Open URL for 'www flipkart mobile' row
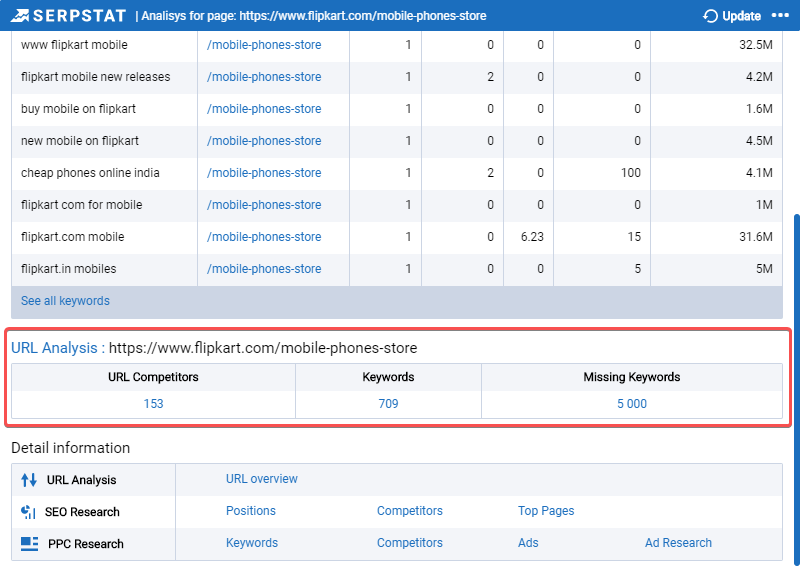The image size is (800, 566). (264, 45)
